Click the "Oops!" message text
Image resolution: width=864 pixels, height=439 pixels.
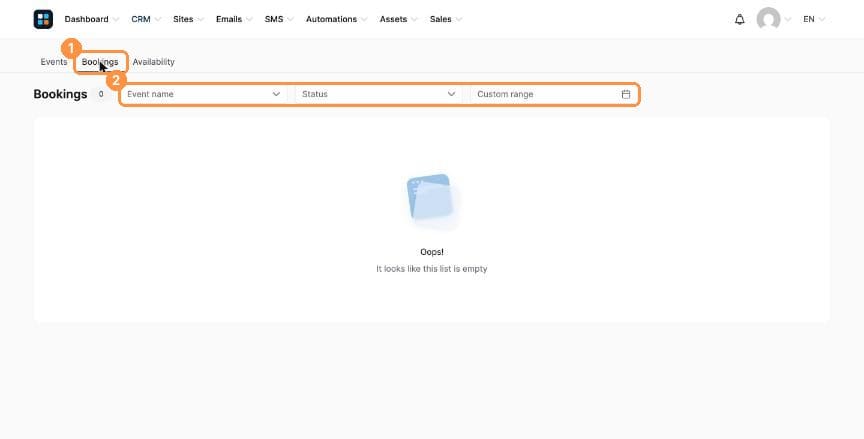click(431, 252)
